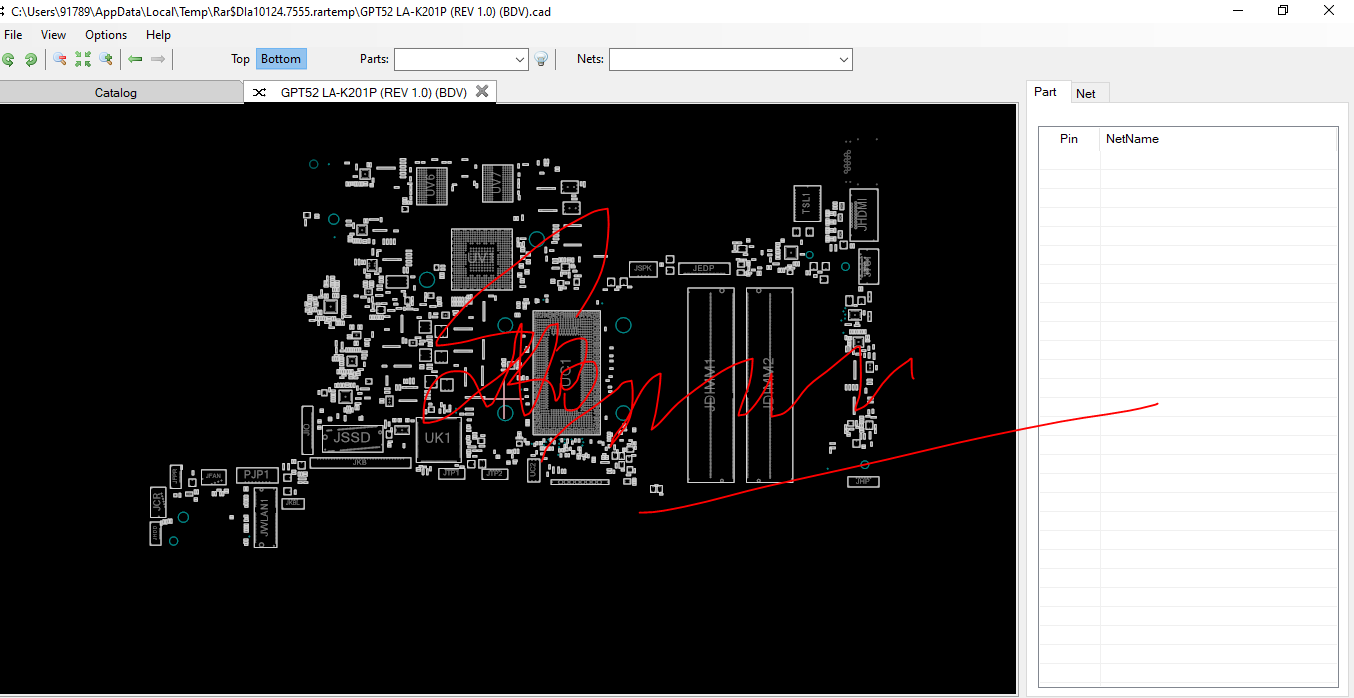Rotate board counterclockwise with first toolbar icon
Screen dimensions: 1354x698
tap(8, 59)
